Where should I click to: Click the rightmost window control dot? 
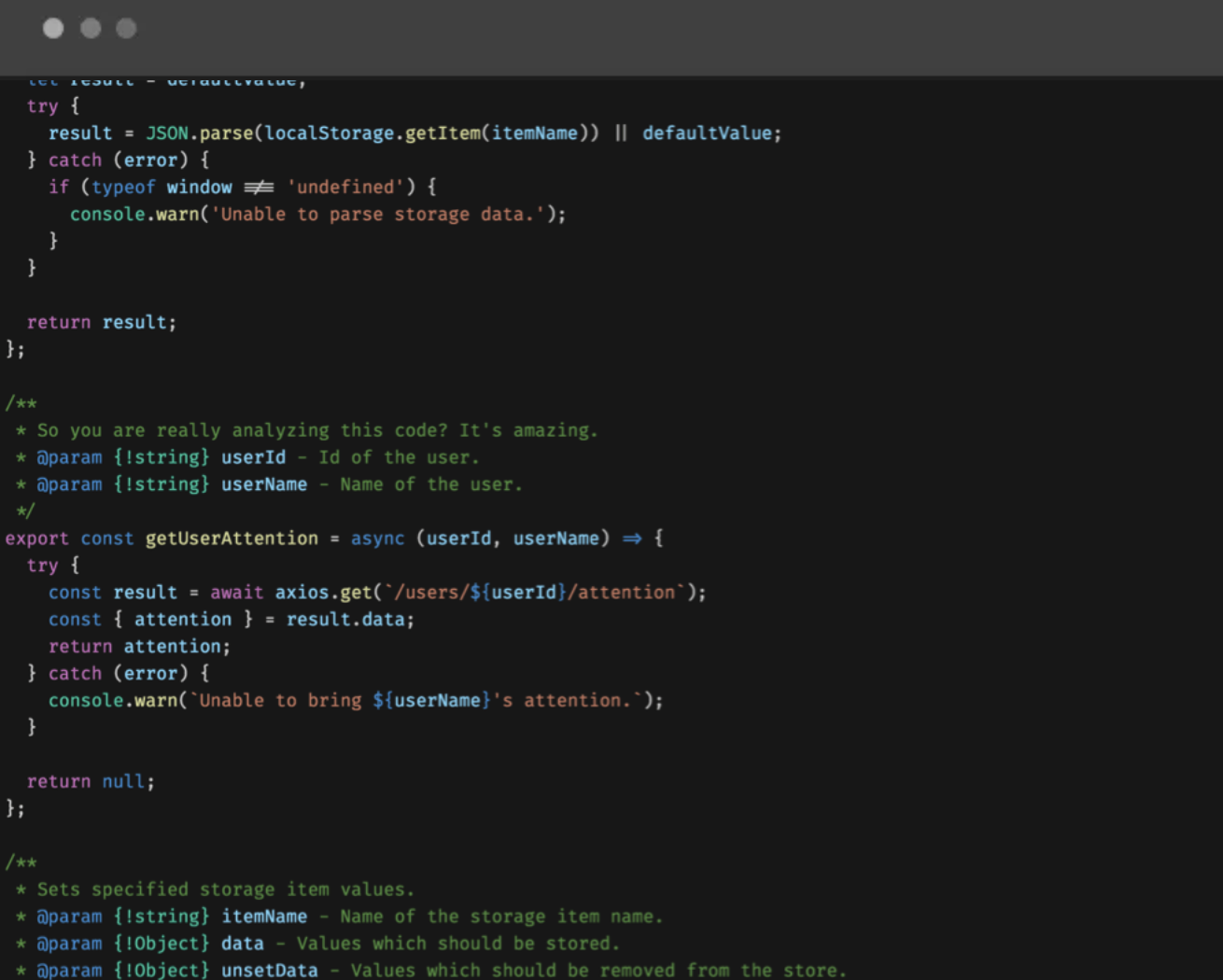click(126, 29)
